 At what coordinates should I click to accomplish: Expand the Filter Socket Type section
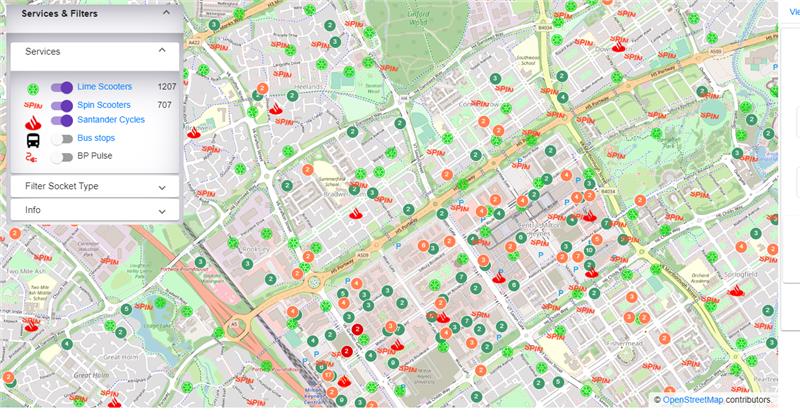pos(95,186)
